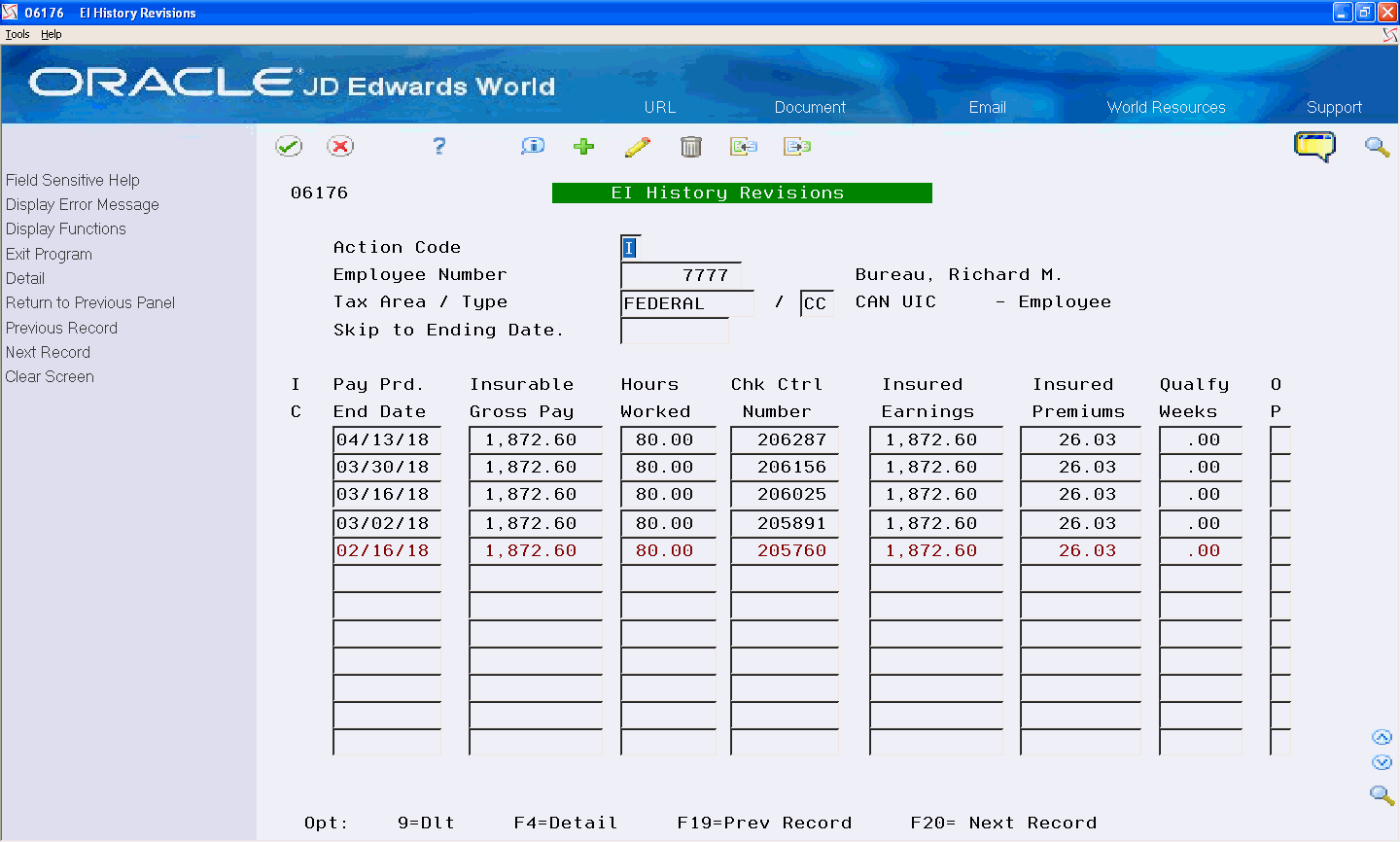The image size is (1400, 842).
Task: Select the pencil Change record icon
Action: [638, 146]
